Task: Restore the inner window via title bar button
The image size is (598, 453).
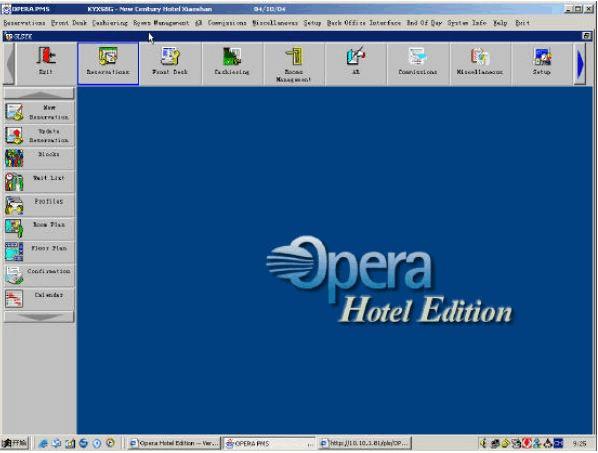Action: 587,36
